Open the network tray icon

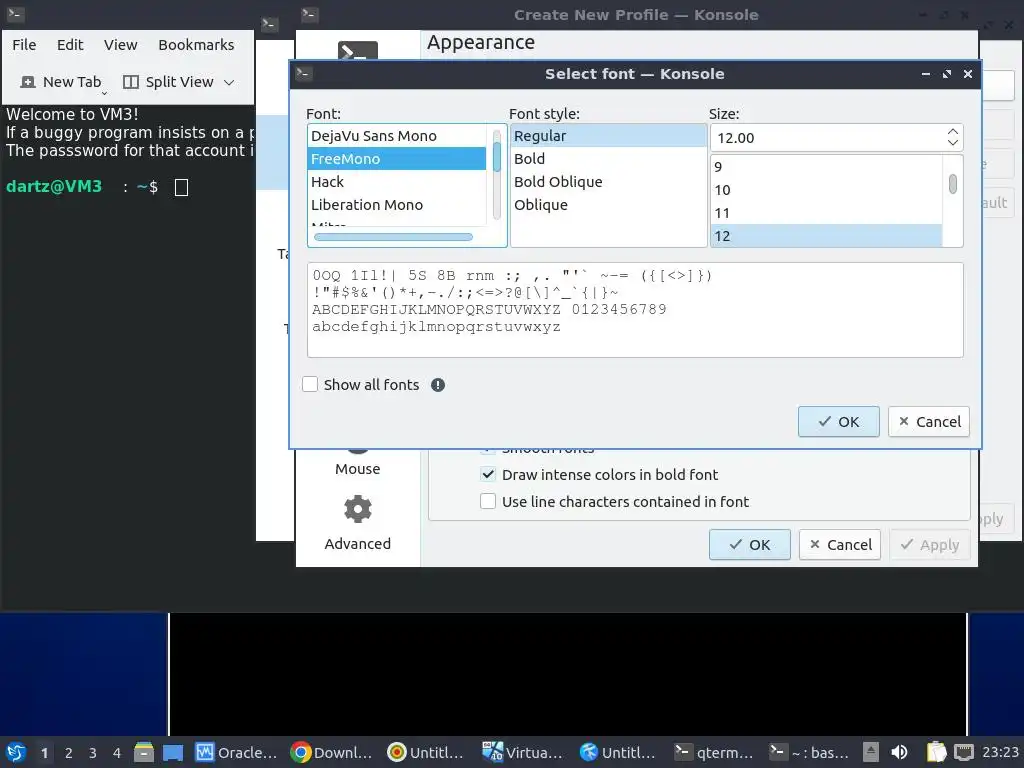(x=964, y=752)
